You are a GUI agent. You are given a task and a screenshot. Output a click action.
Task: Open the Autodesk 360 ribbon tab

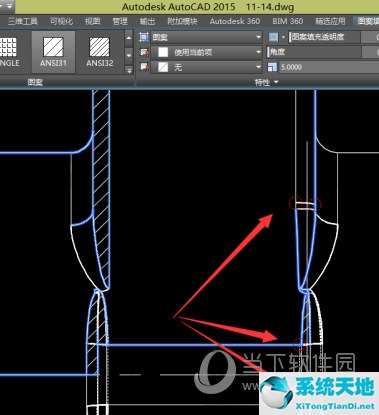235,21
